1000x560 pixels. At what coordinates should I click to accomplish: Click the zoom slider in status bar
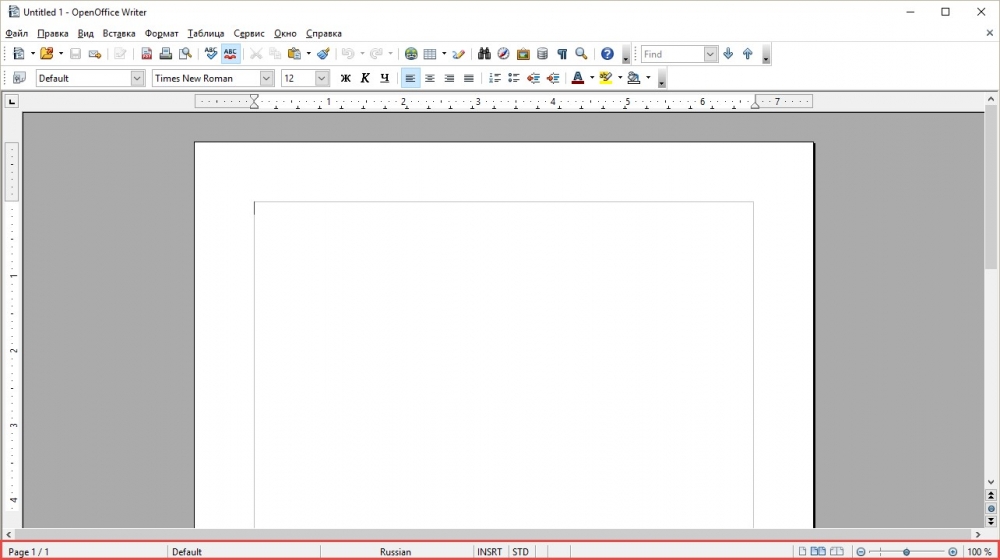point(906,552)
